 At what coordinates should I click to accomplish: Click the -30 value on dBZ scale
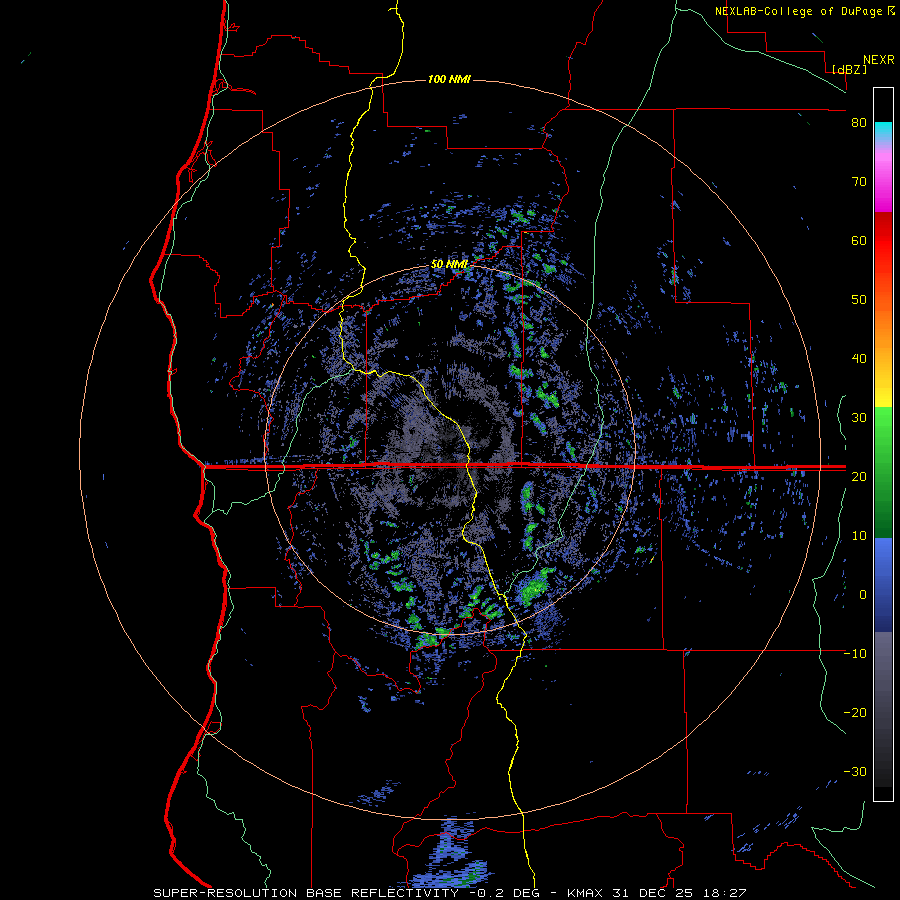pyautogui.click(x=855, y=771)
